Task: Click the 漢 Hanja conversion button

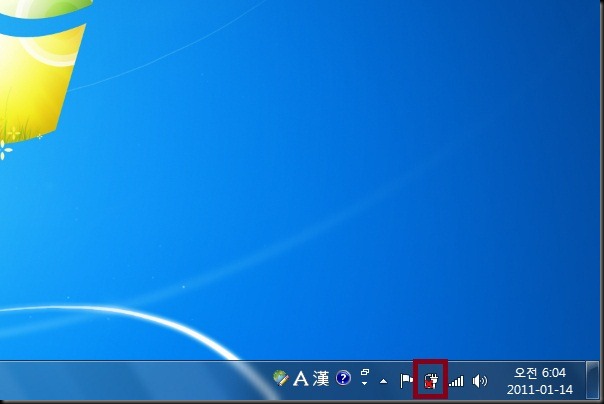Action: (x=321, y=379)
